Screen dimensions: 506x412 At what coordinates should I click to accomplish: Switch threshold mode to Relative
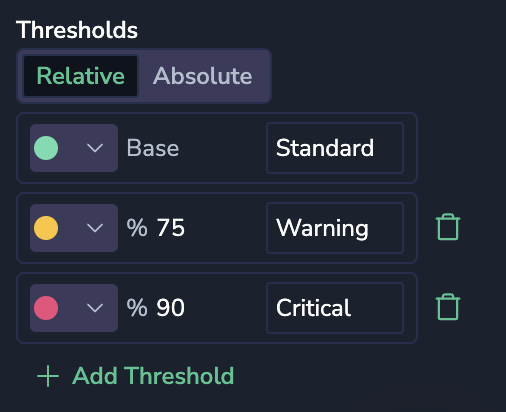click(x=80, y=76)
